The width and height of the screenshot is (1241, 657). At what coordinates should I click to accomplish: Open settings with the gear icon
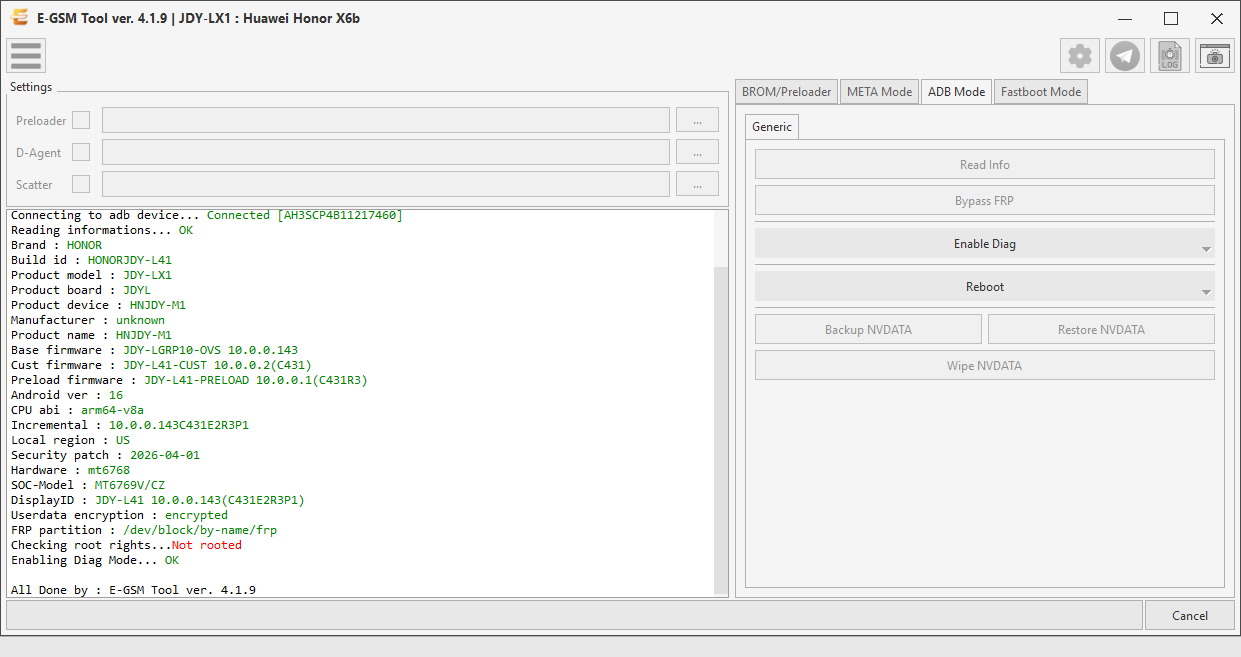(1080, 56)
